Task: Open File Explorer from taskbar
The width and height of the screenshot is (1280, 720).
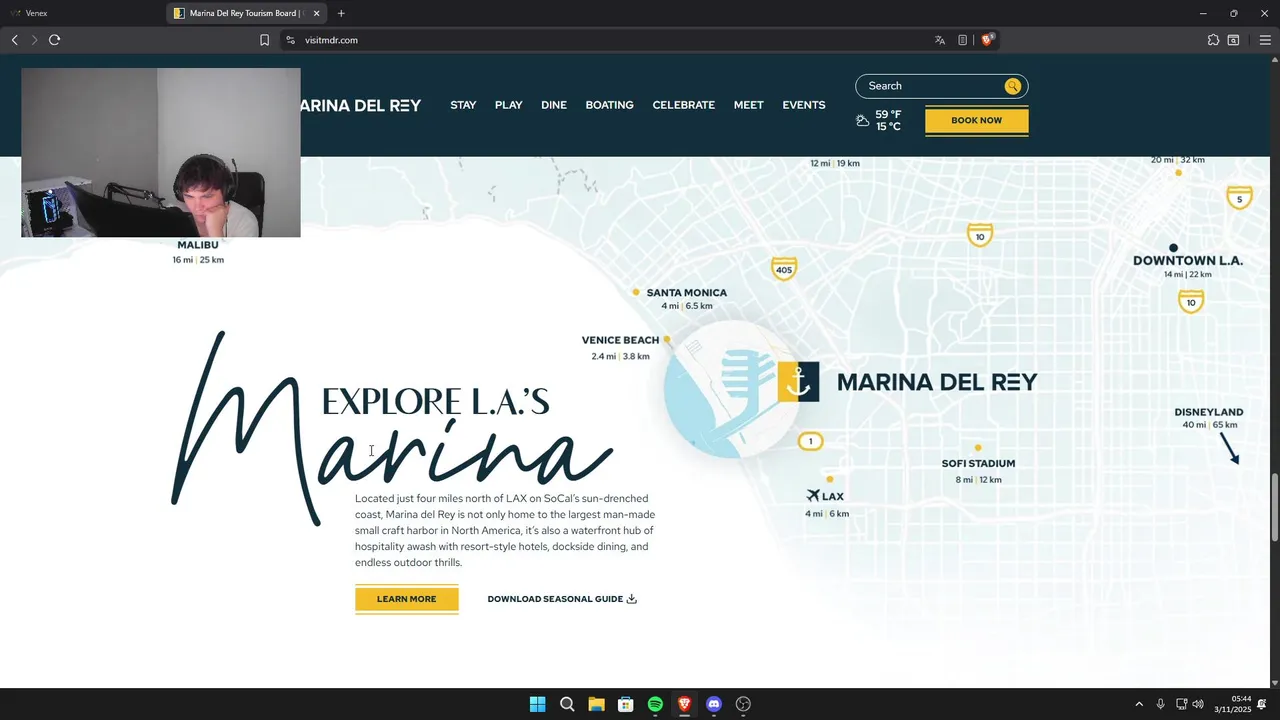Action: click(596, 704)
